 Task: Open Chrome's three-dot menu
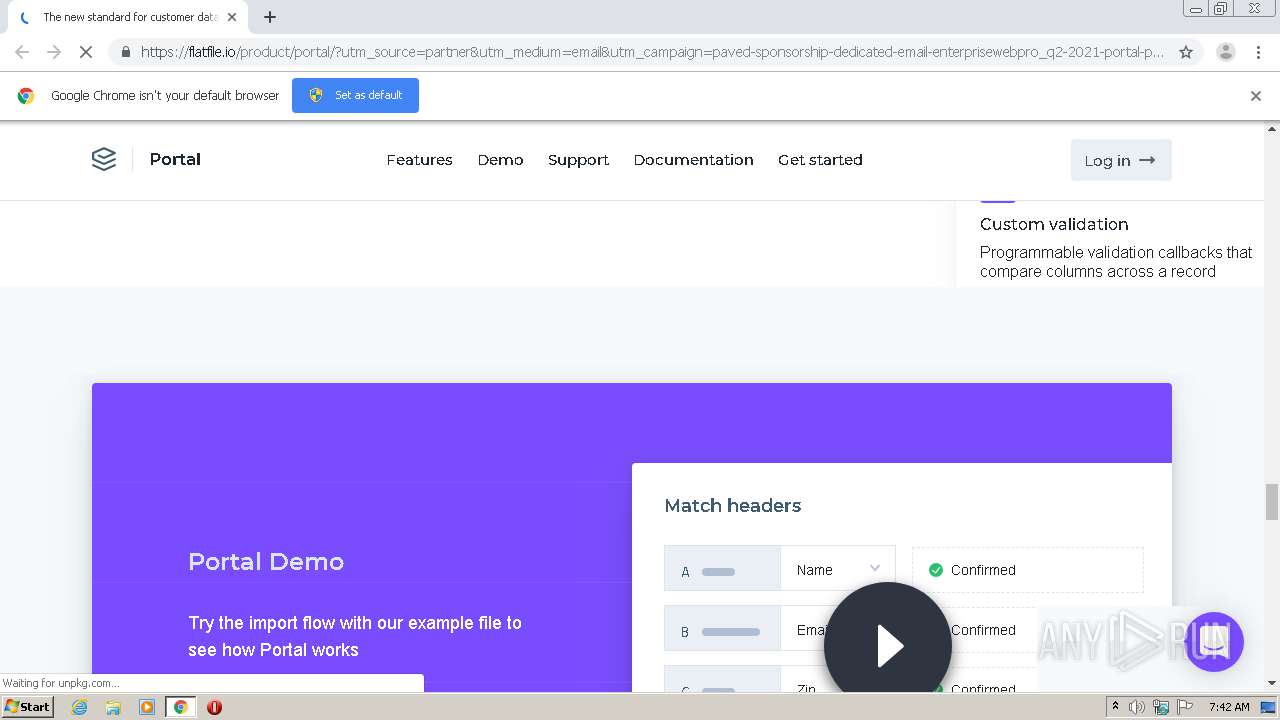pyautogui.click(x=1258, y=52)
